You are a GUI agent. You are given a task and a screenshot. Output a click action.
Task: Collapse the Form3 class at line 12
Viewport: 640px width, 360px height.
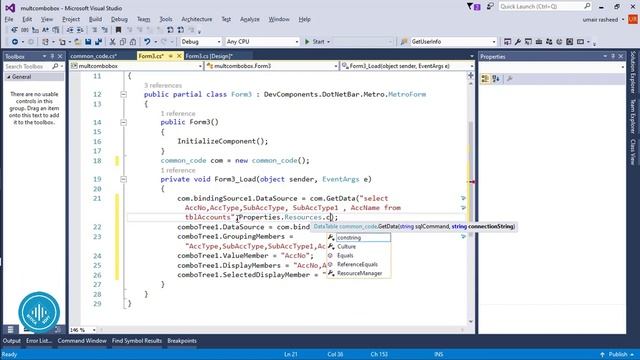tap(123, 95)
